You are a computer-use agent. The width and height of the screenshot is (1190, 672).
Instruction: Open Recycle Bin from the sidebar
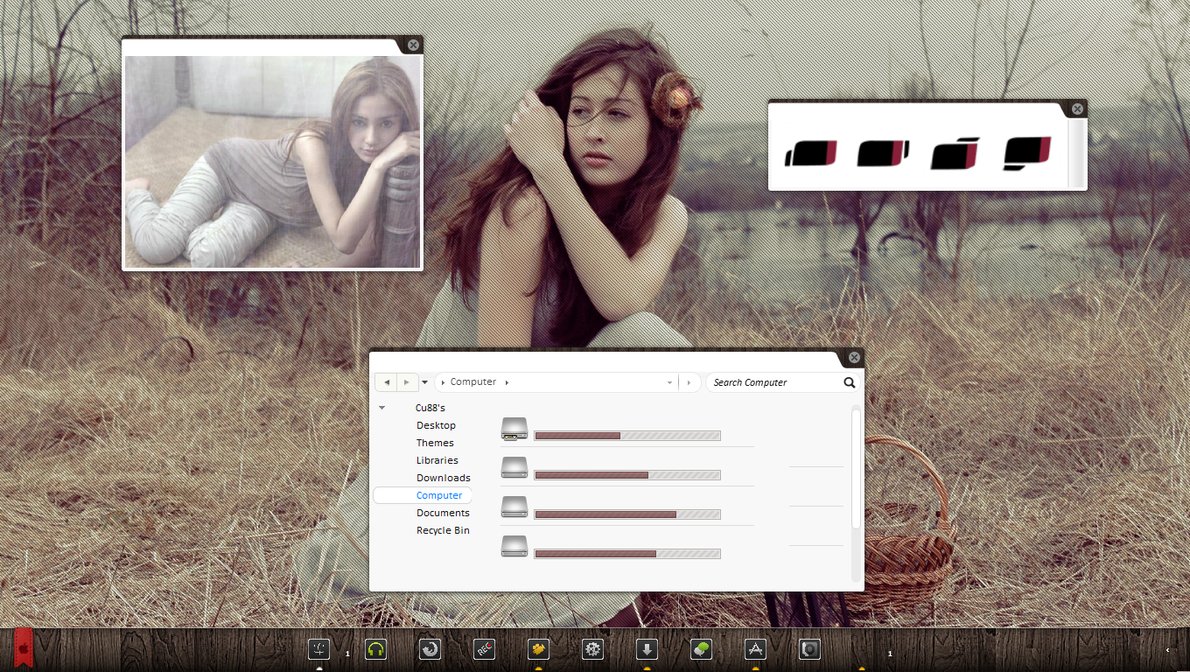pyautogui.click(x=443, y=530)
